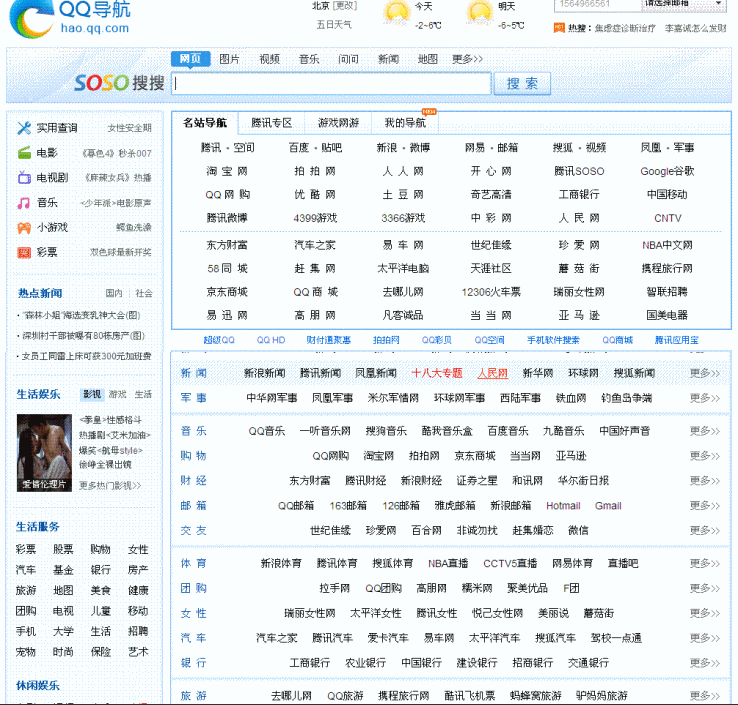Open 世纪佳缘 in the 交友 row
Image resolution: width=738 pixels, height=705 pixels.
(330, 530)
